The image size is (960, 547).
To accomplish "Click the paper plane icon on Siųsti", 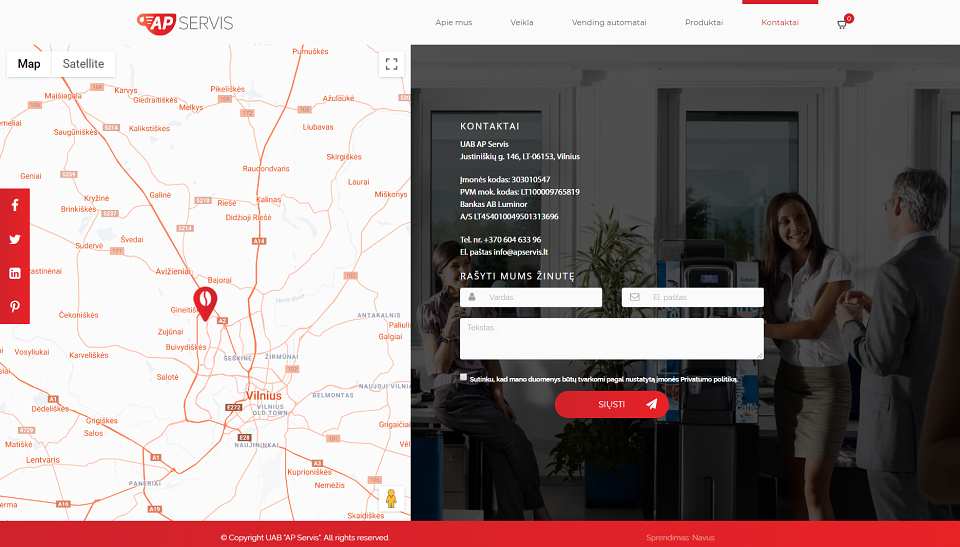I will click(x=651, y=404).
